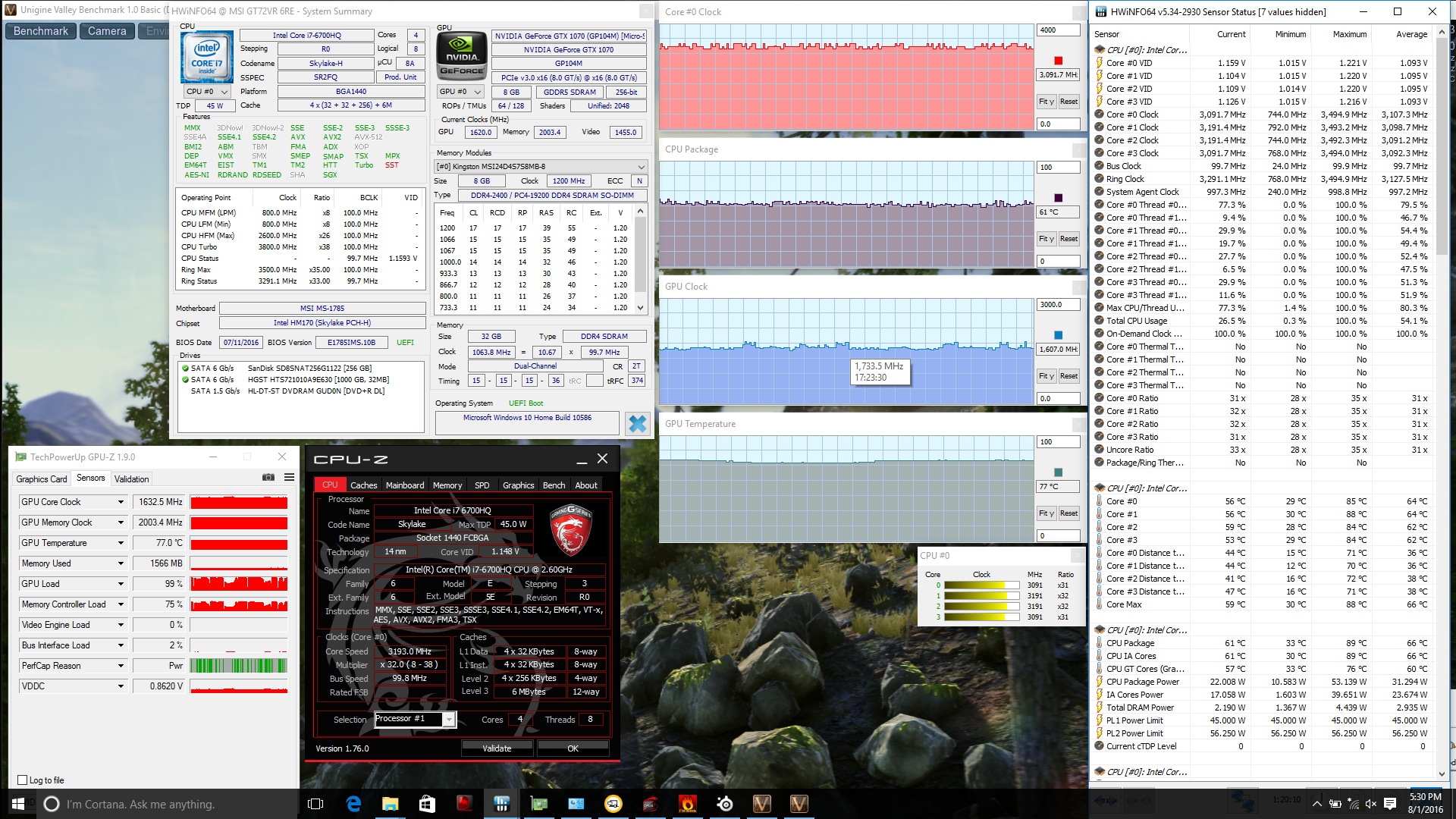The height and width of the screenshot is (819, 1456).
Task: Open the SPD tab in CPU-Z
Action: 482,485
